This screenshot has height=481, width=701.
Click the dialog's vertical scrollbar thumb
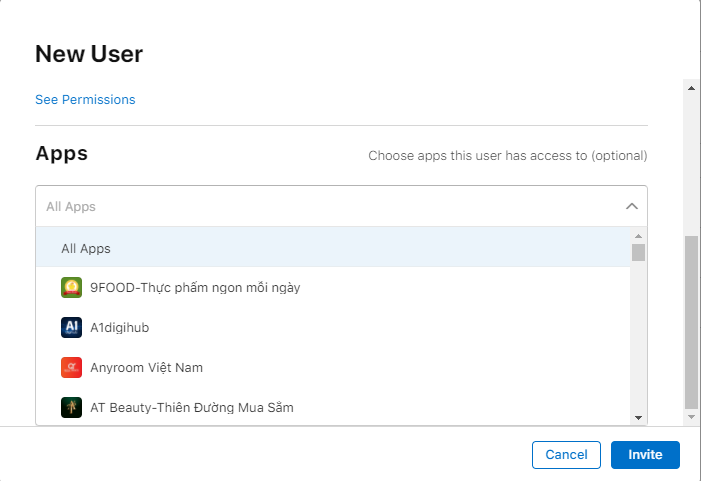[690, 320]
